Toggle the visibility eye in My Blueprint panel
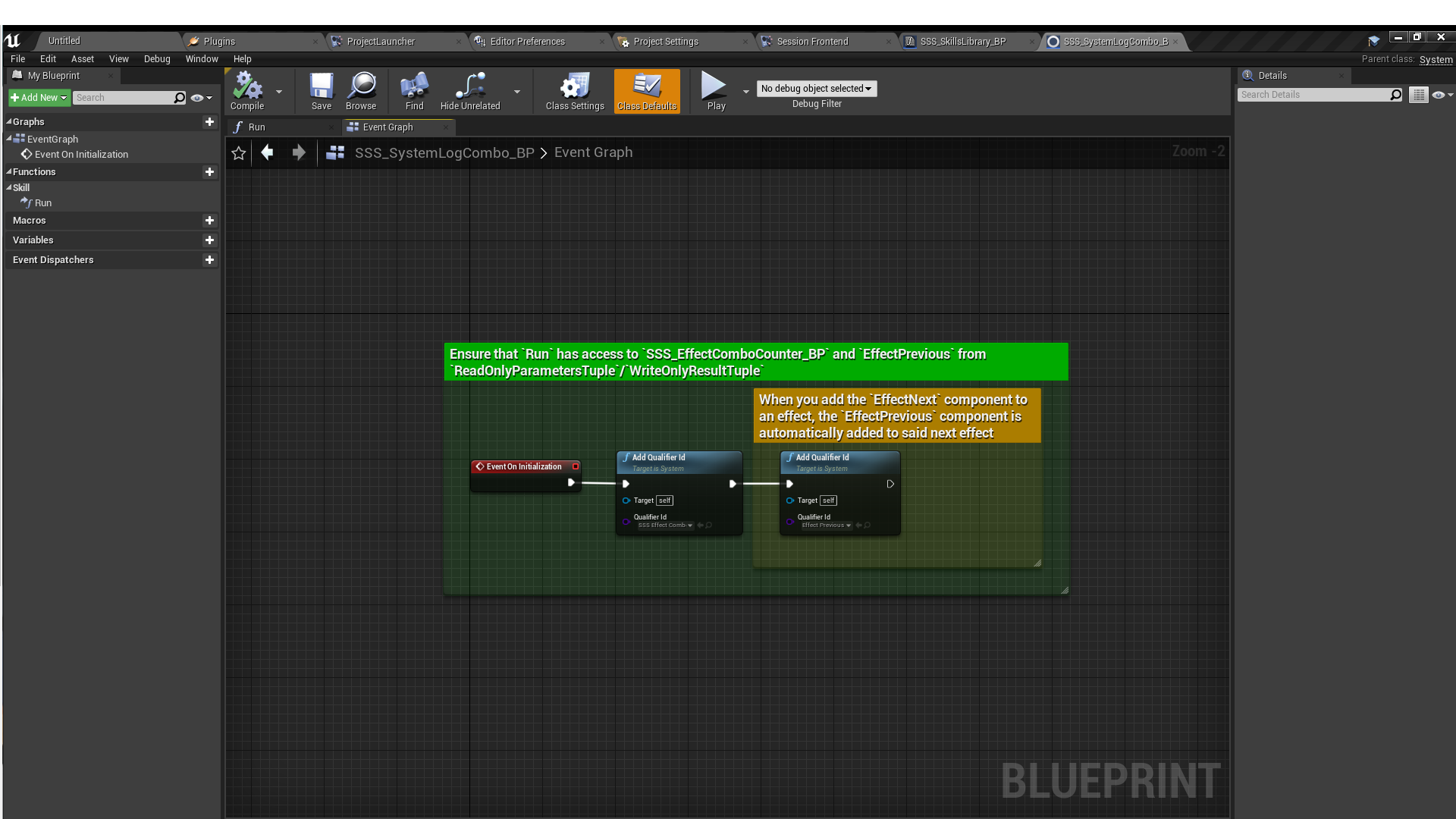 (x=197, y=98)
